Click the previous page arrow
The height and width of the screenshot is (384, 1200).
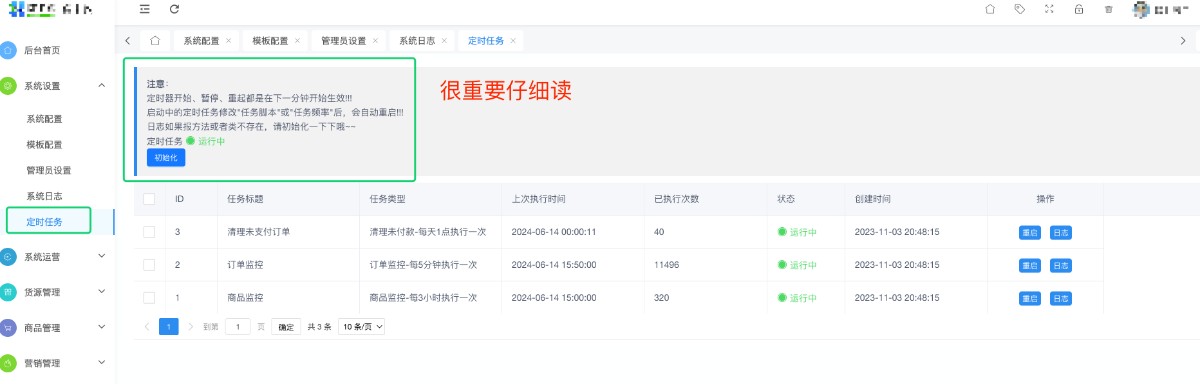coord(148,326)
